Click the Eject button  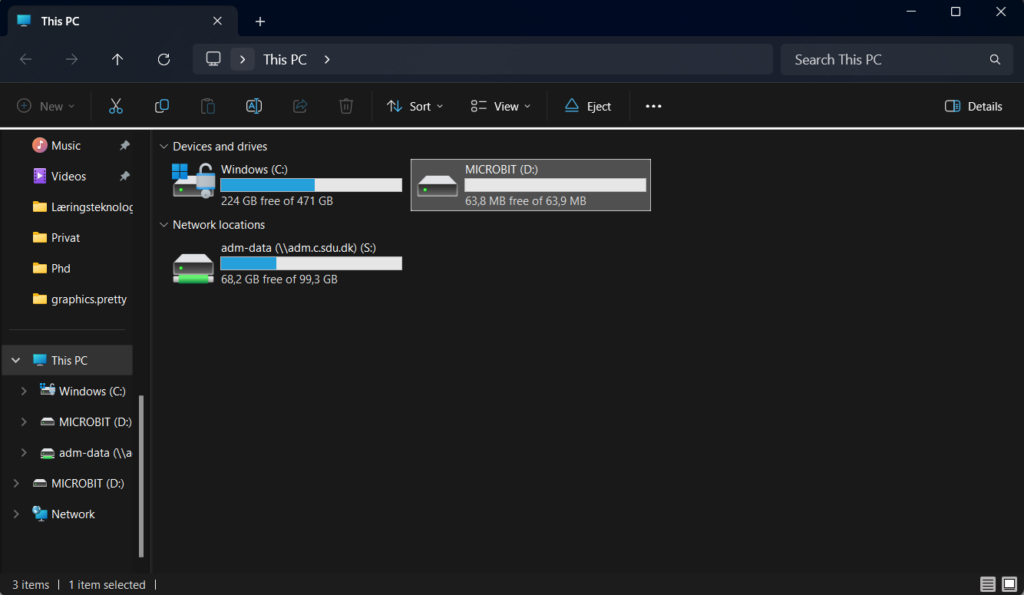[x=588, y=106]
